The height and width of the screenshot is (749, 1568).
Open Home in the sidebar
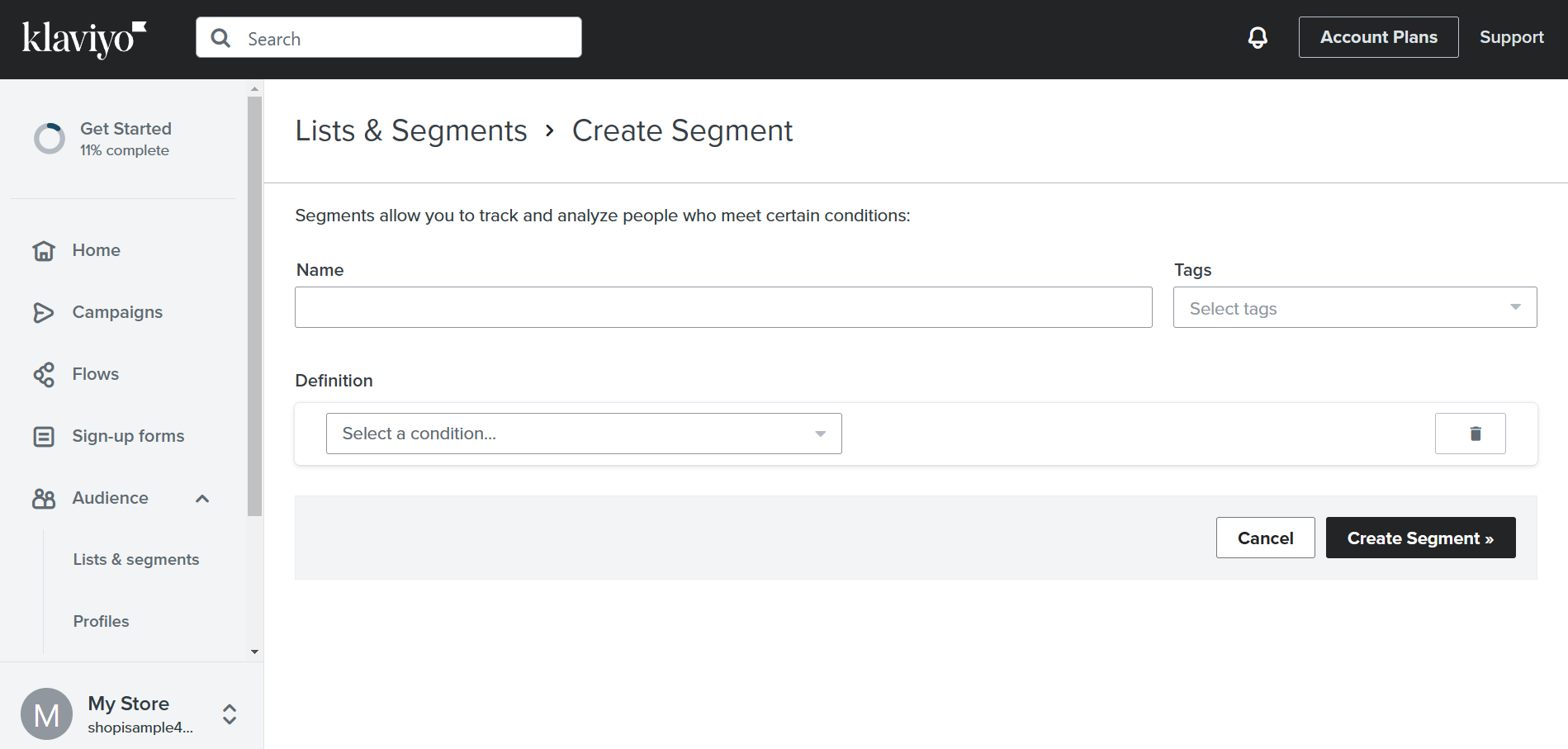[96, 250]
